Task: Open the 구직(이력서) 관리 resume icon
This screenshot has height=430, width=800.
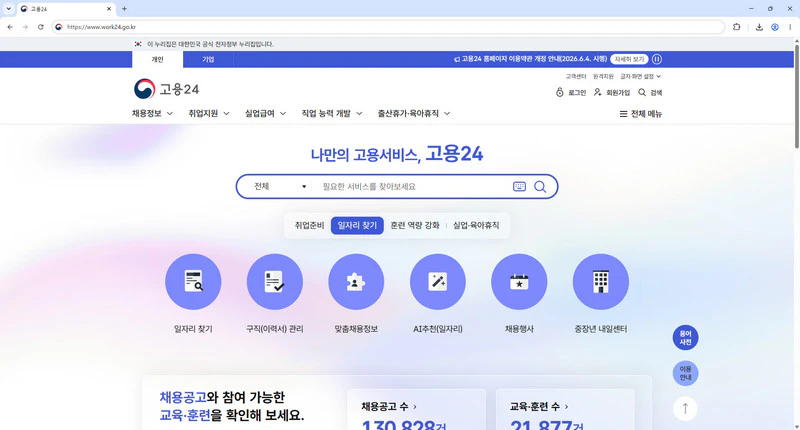Action: coord(274,282)
